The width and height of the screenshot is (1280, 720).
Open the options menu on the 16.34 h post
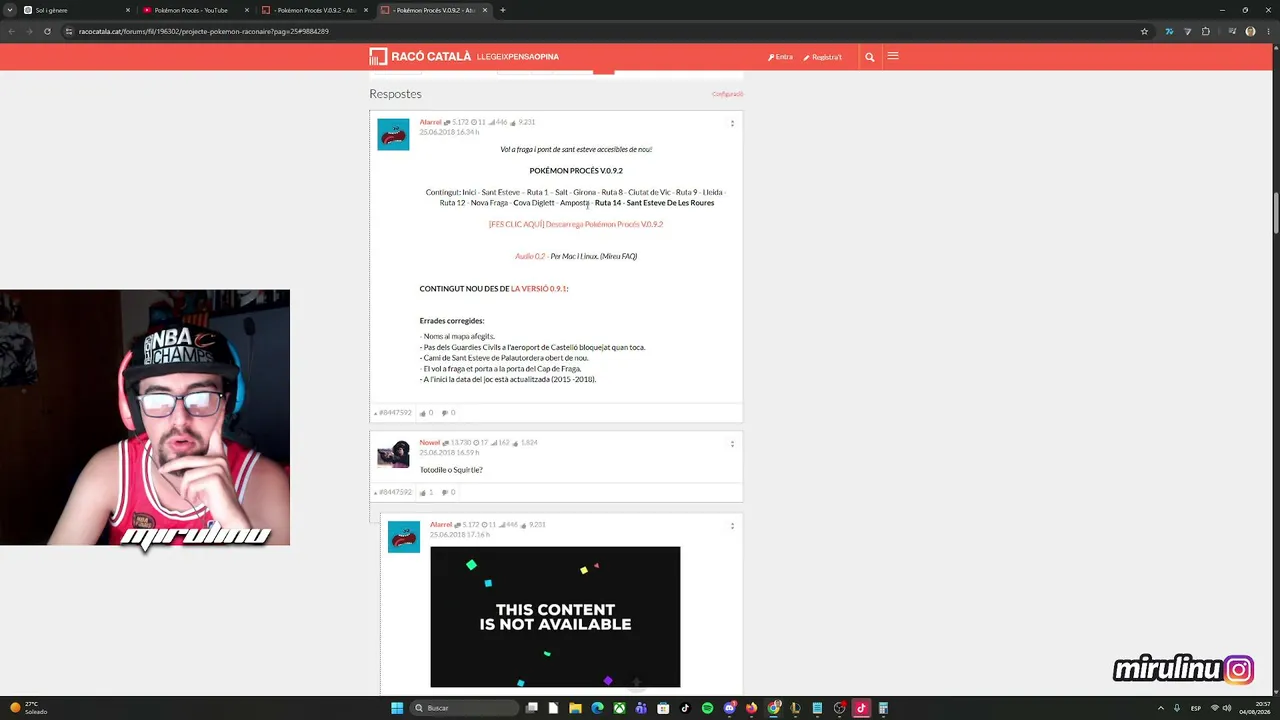(732, 124)
